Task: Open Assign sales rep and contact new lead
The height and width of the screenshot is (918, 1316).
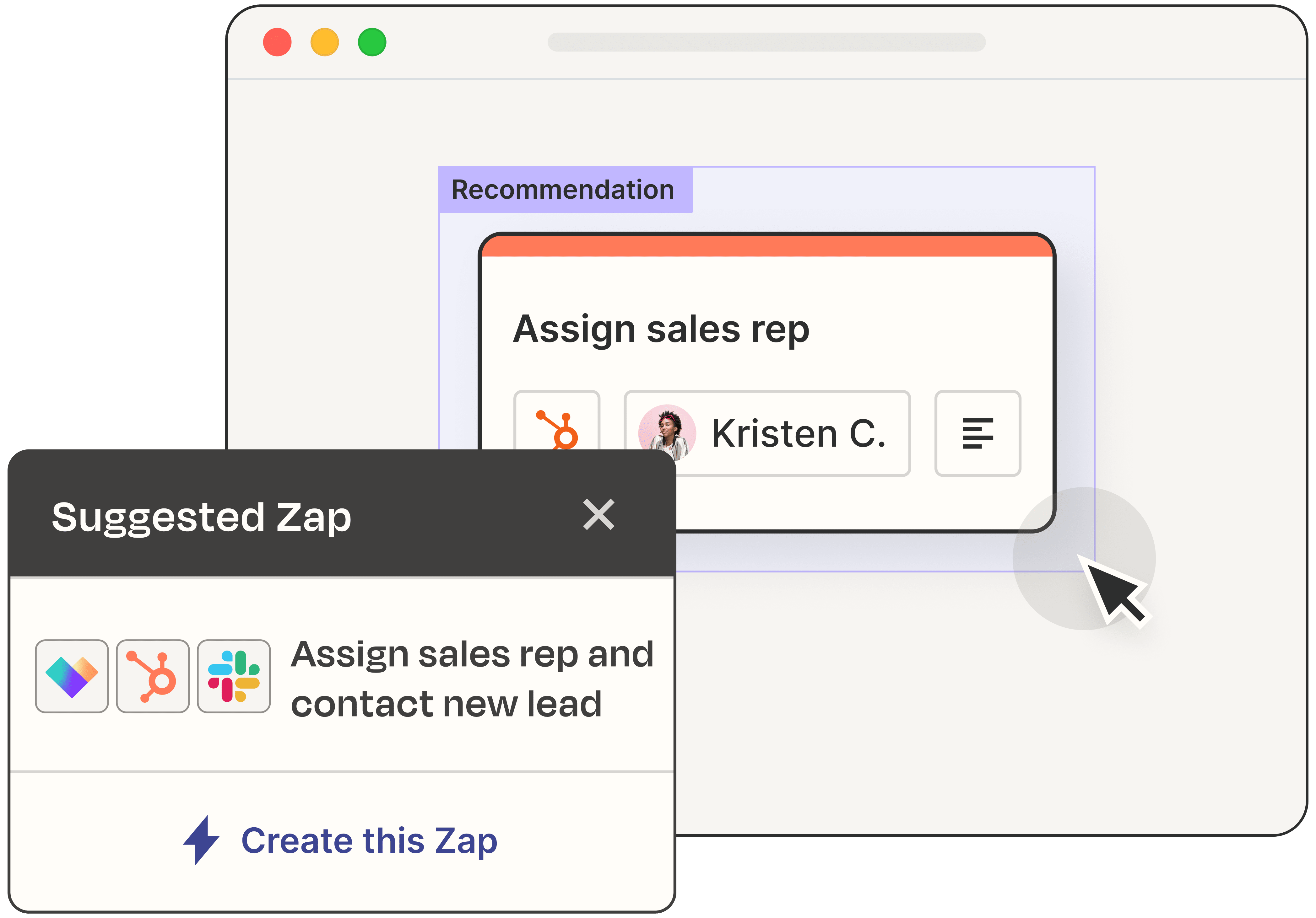Action: pyautogui.click(x=472, y=679)
